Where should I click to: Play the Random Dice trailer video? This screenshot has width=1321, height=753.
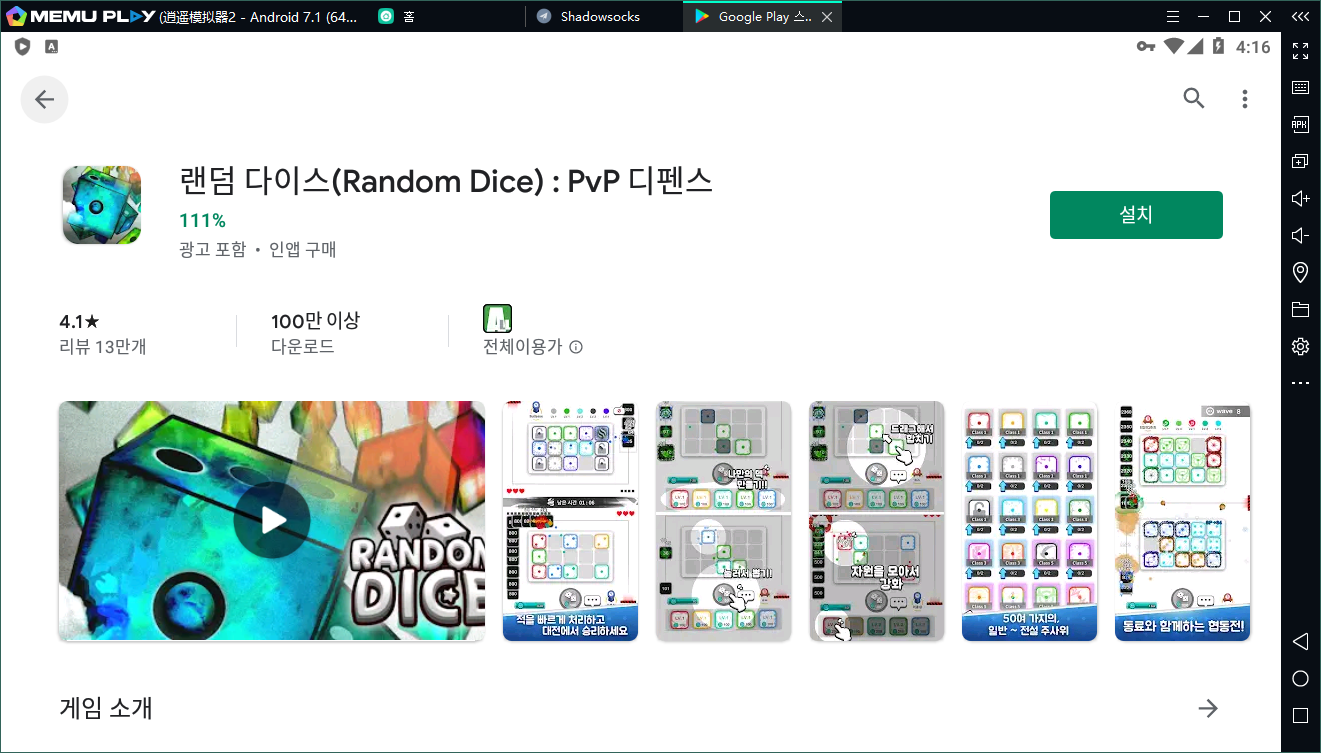(x=272, y=520)
